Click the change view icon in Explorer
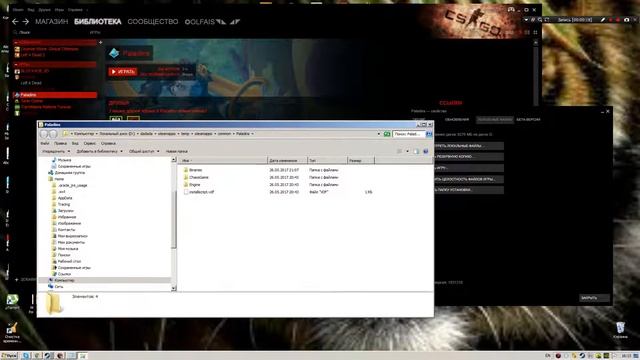Image resolution: width=640 pixels, height=360 pixels. coord(400,151)
